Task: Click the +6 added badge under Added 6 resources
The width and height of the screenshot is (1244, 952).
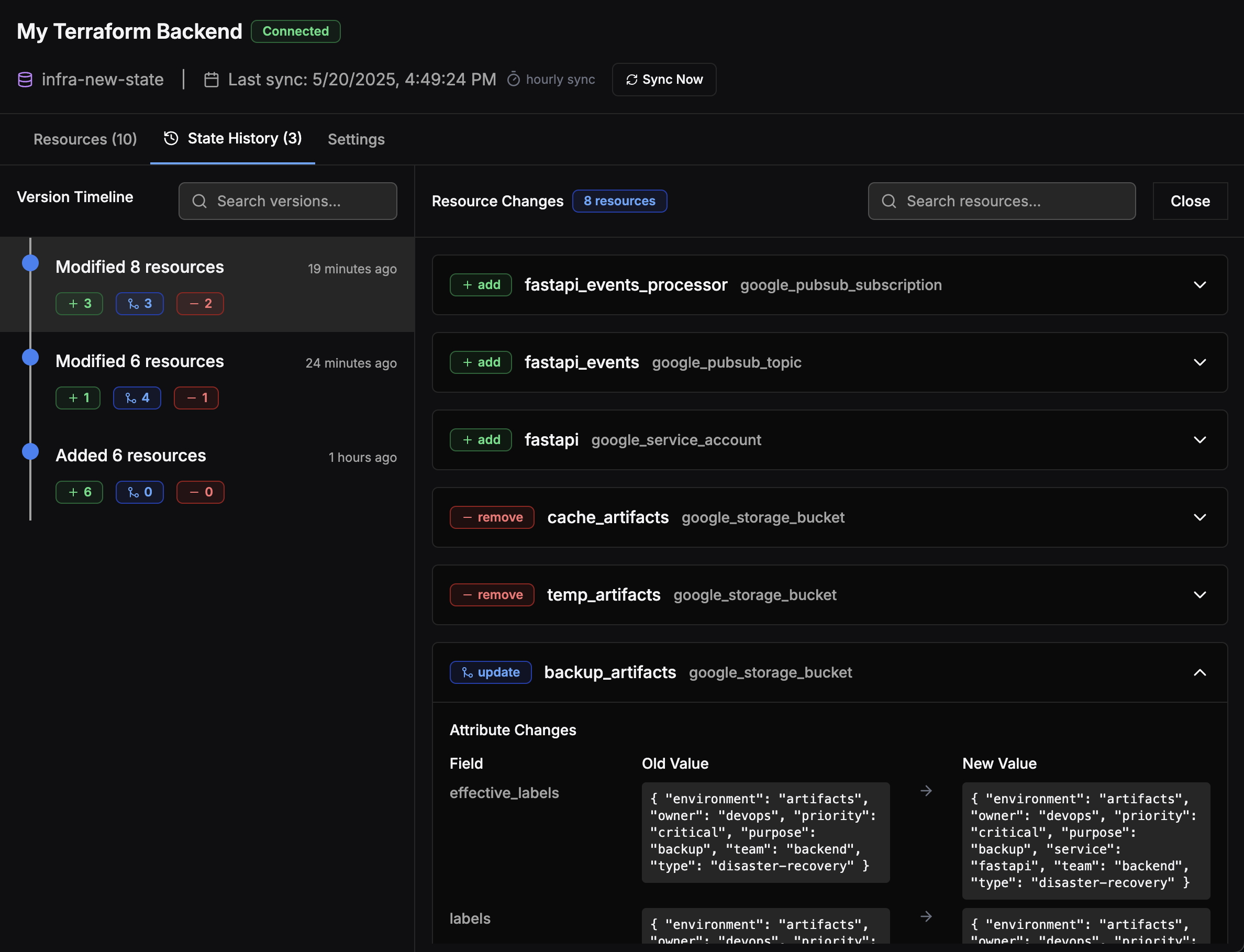Action: pos(79,492)
